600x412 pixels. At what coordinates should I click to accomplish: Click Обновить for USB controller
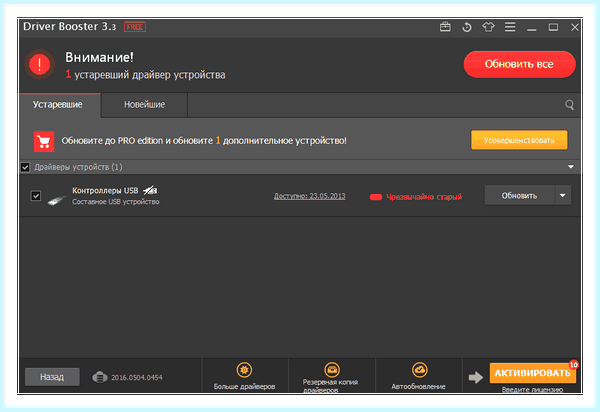click(x=519, y=195)
